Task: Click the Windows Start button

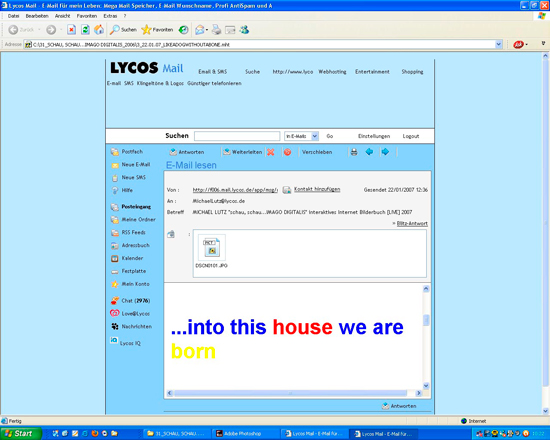Action: [20, 433]
